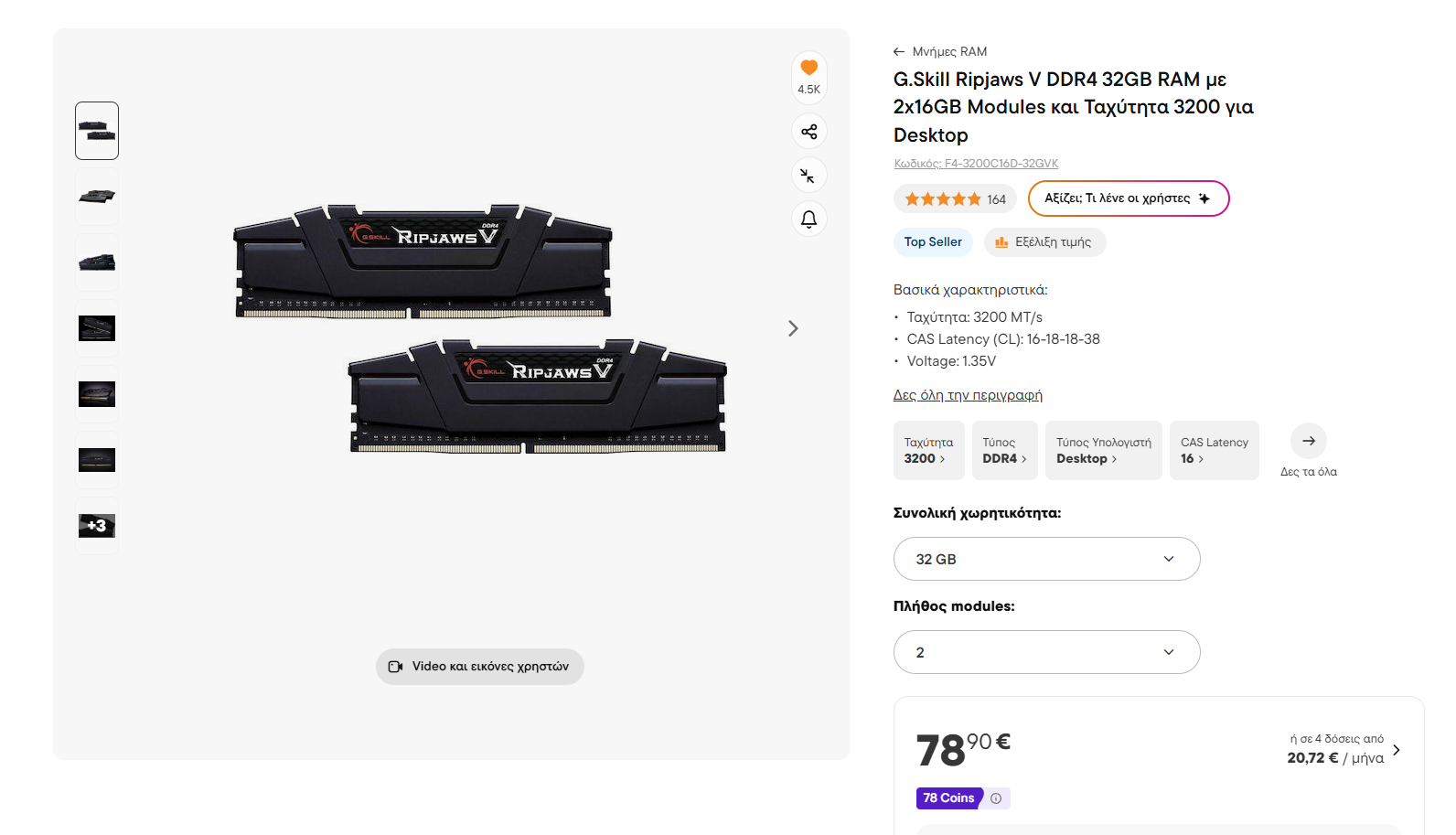Open the Πλήθος modules dropdown
Viewport: 1456px width, 835px height.
(x=1046, y=652)
